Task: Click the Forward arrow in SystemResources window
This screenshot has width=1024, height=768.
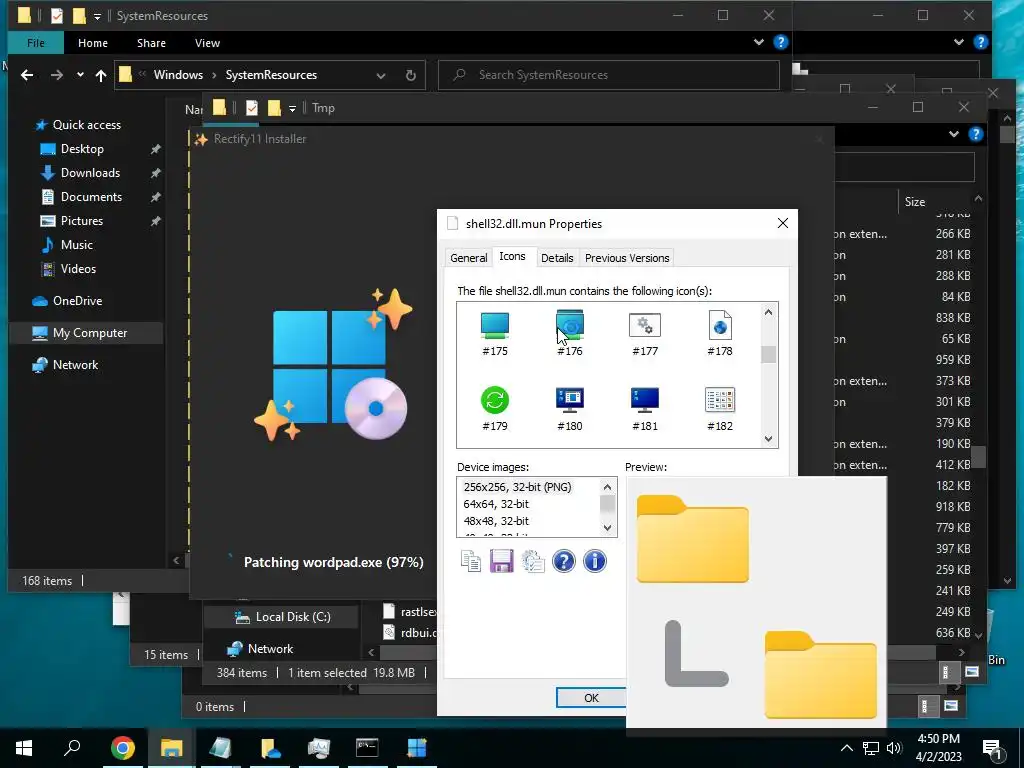Action: (57, 75)
